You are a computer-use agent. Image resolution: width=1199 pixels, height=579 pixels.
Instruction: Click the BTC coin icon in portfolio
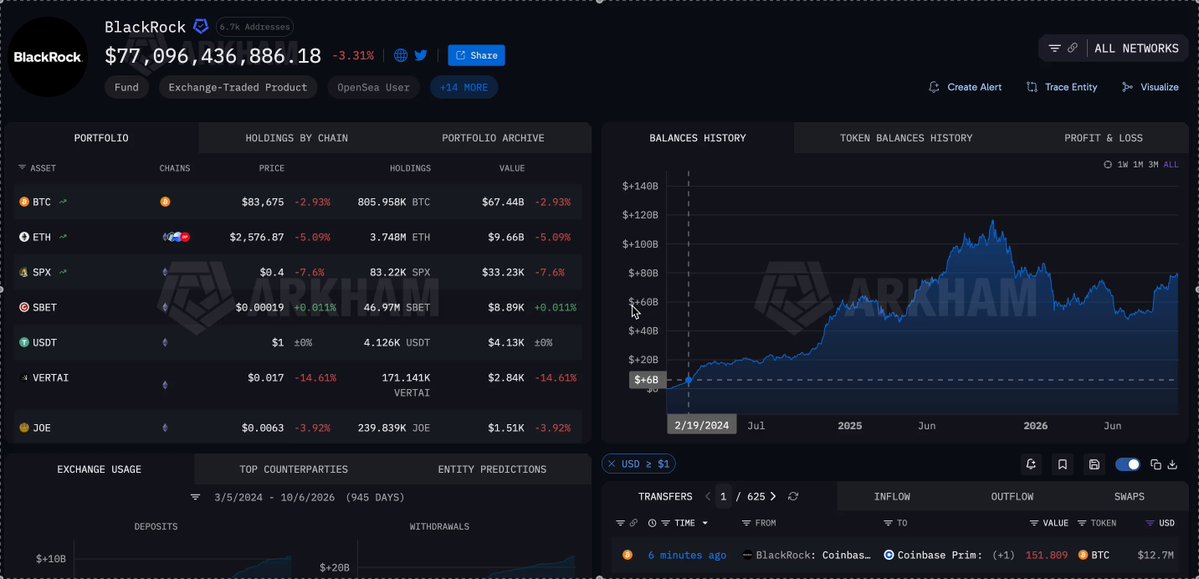point(24,202)
